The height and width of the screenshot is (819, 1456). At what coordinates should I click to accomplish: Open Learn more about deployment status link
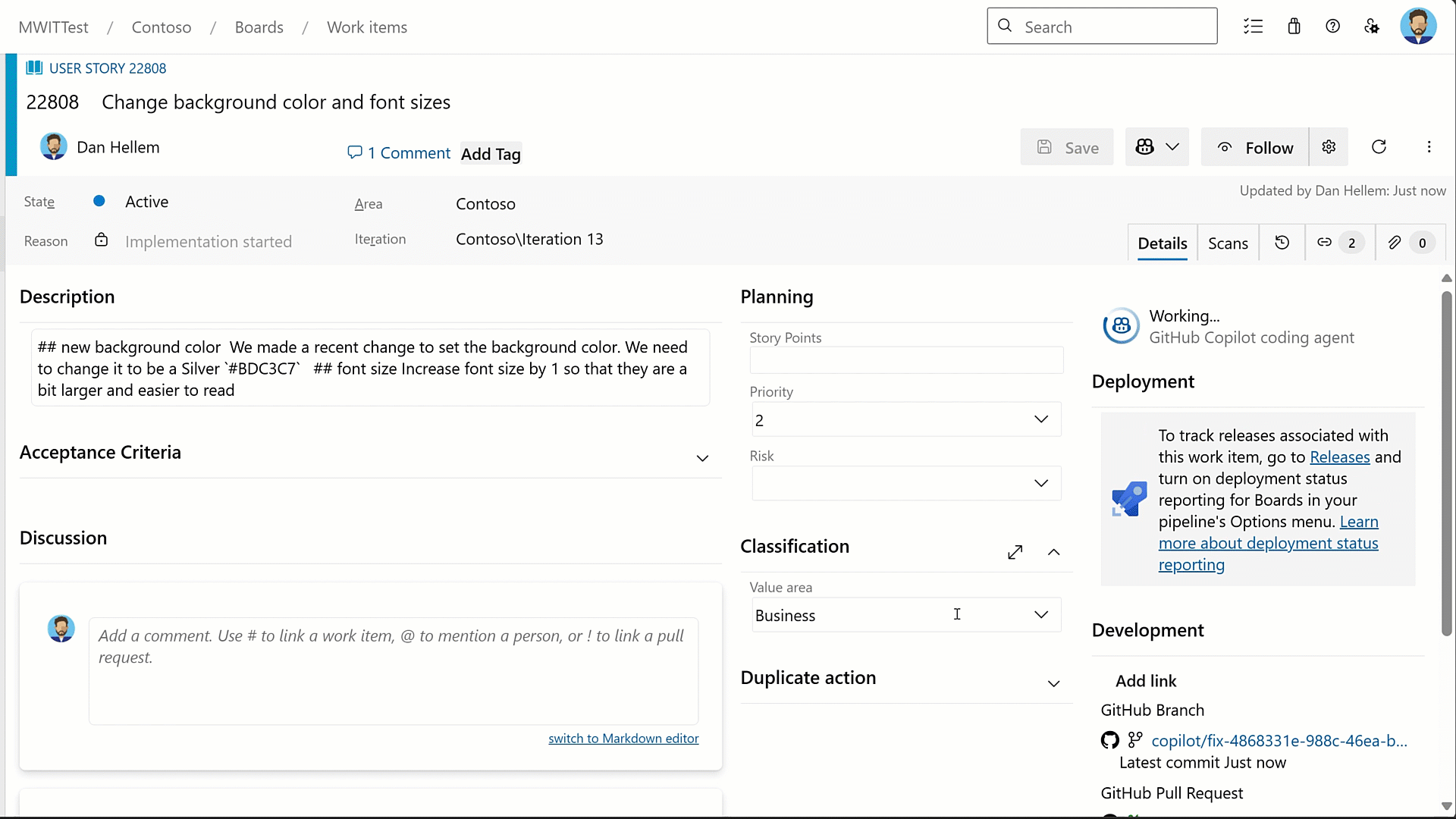pos(1268,543)
